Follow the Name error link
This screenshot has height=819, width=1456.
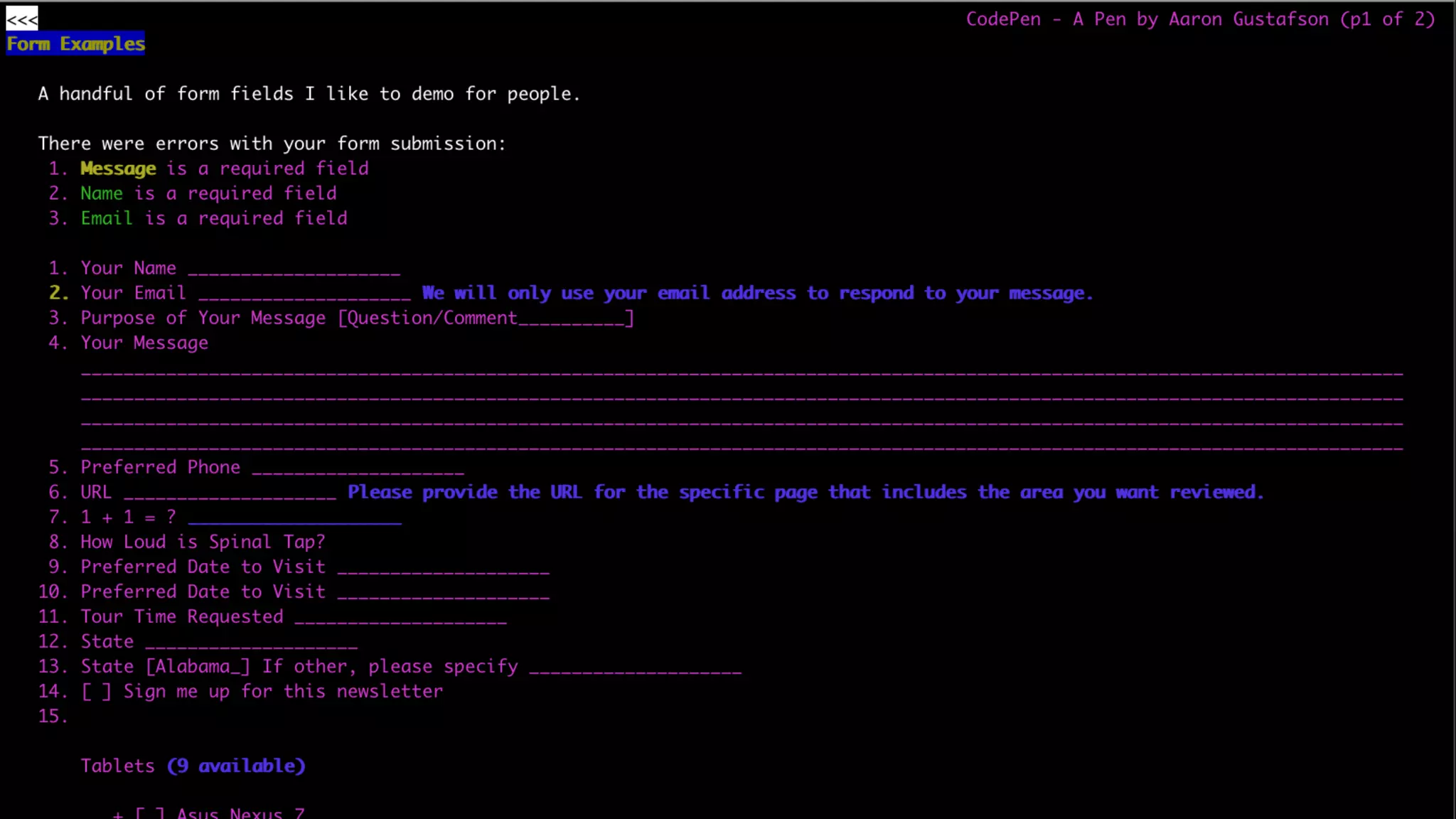tap(102, 194)
